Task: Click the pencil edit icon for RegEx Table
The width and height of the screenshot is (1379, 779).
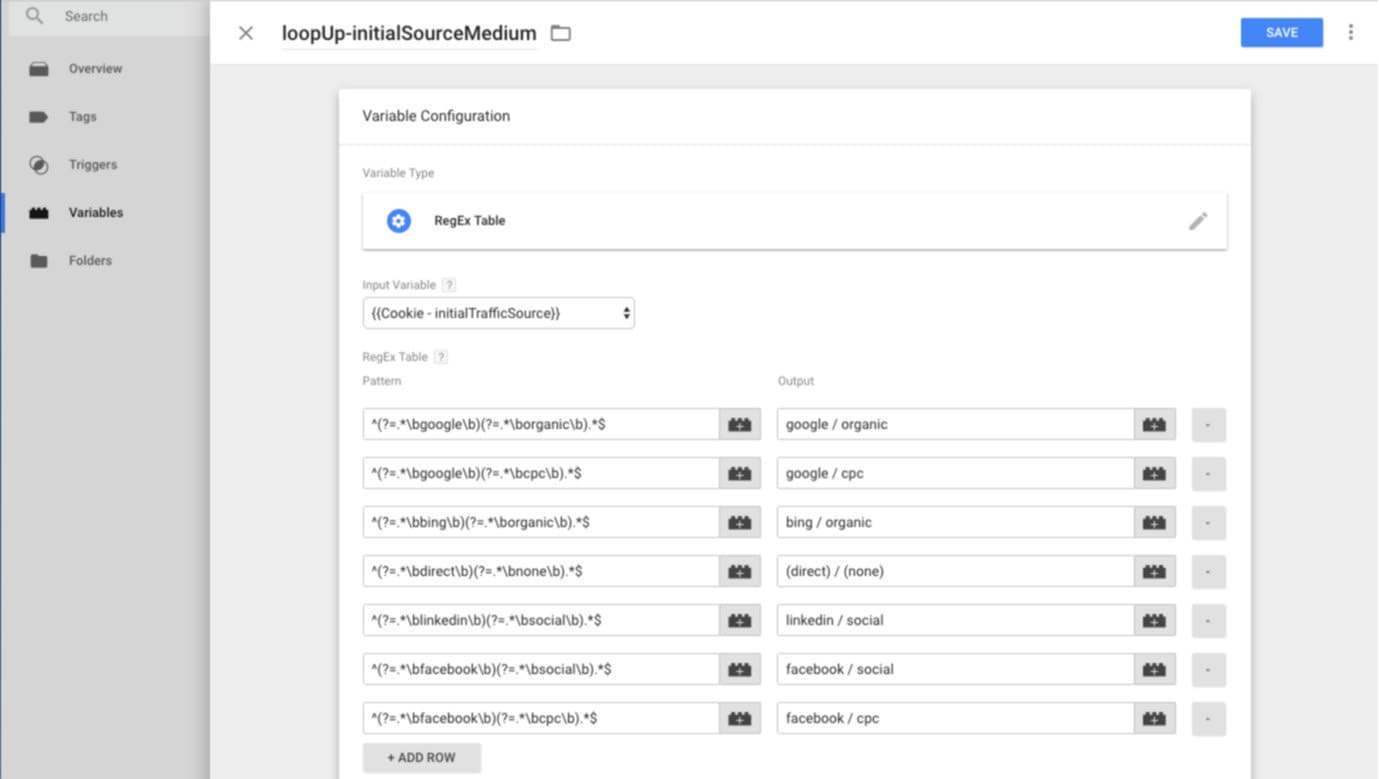Action: pos(1198,221)
